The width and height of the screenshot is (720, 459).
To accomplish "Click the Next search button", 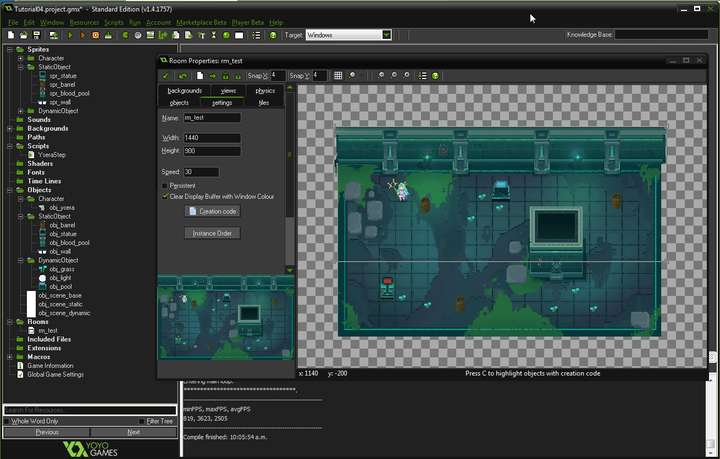I will [x=134, y=432].
